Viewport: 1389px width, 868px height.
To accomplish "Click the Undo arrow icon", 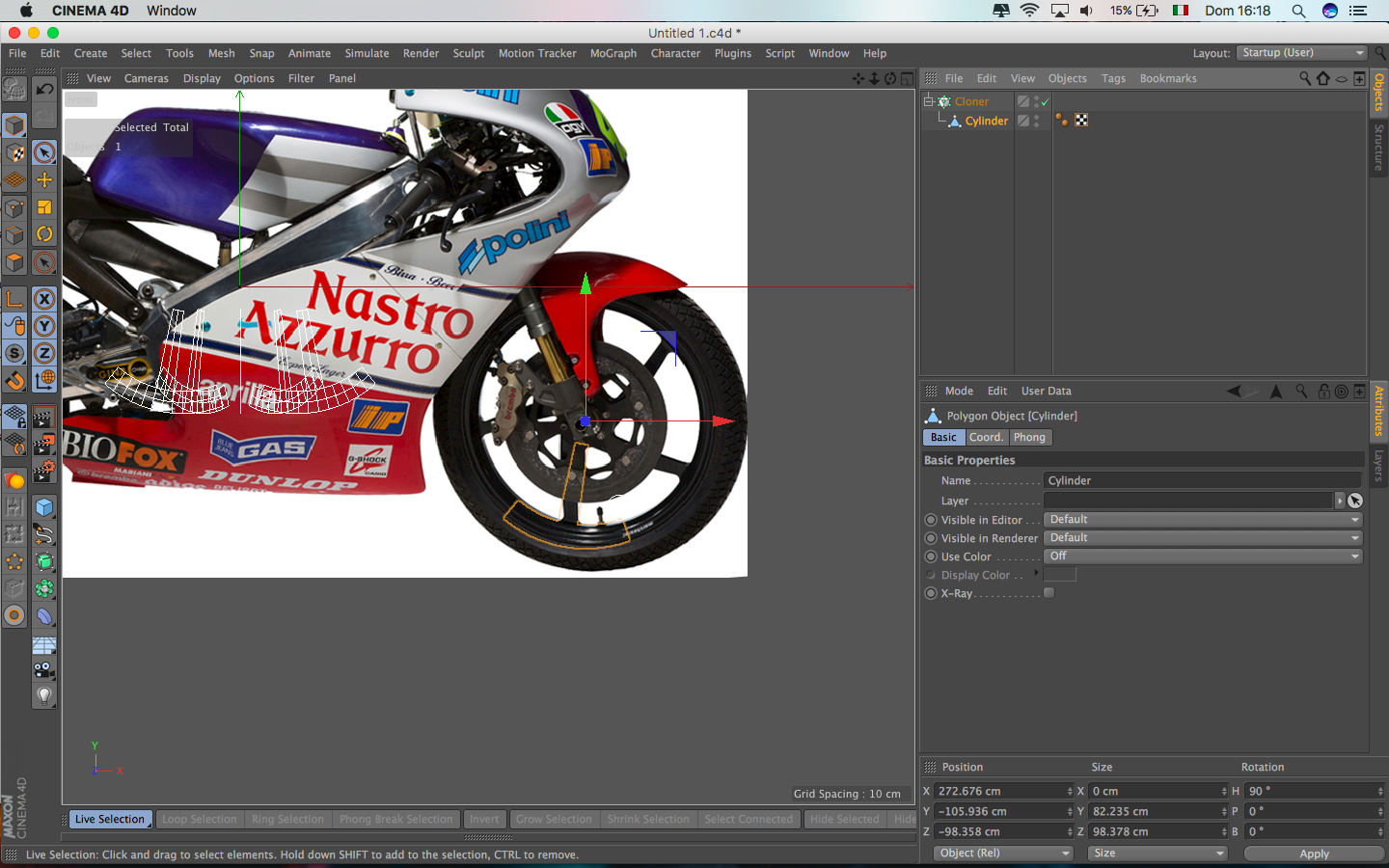I will point(44,90).
